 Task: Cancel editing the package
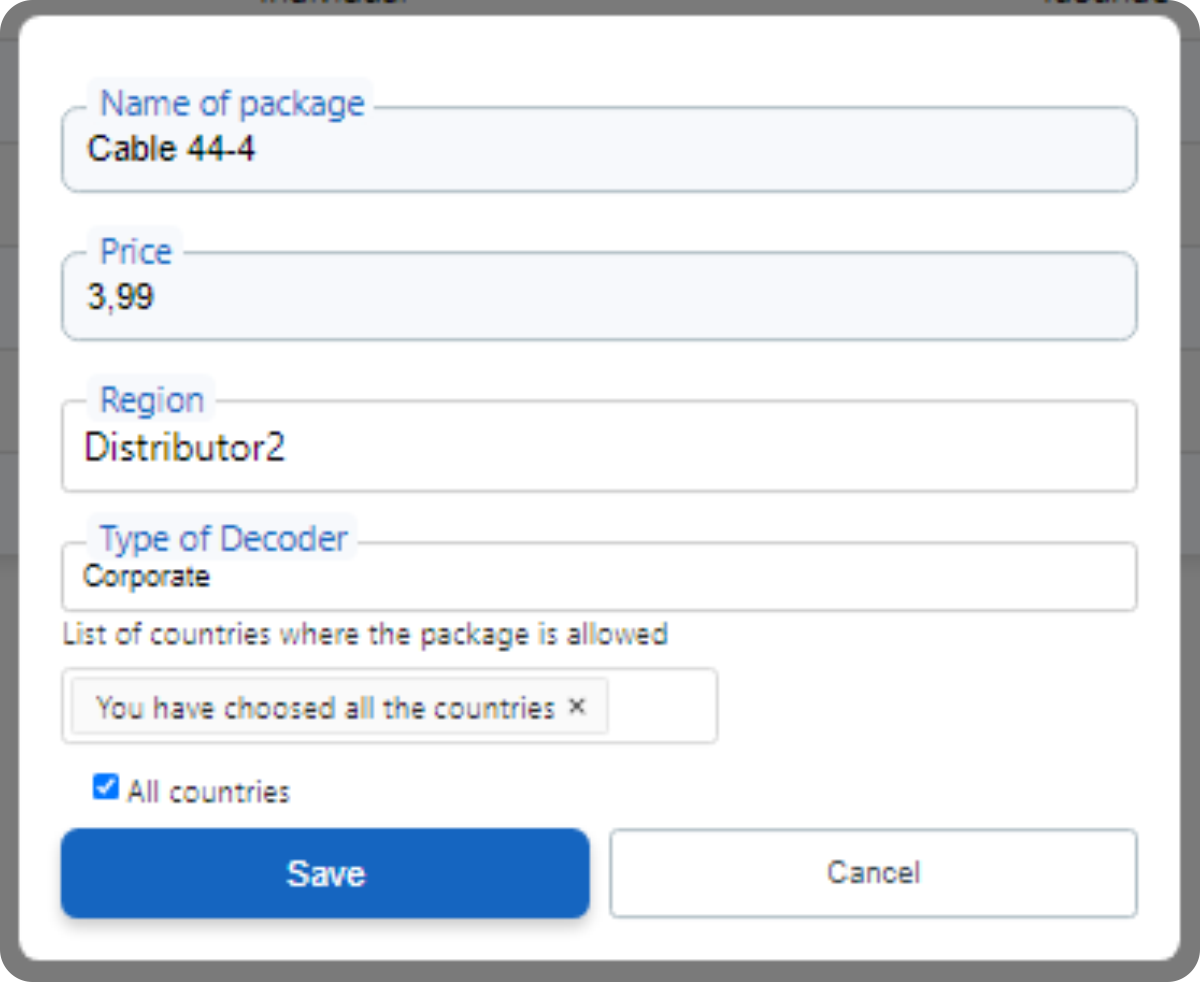(873, 873)
